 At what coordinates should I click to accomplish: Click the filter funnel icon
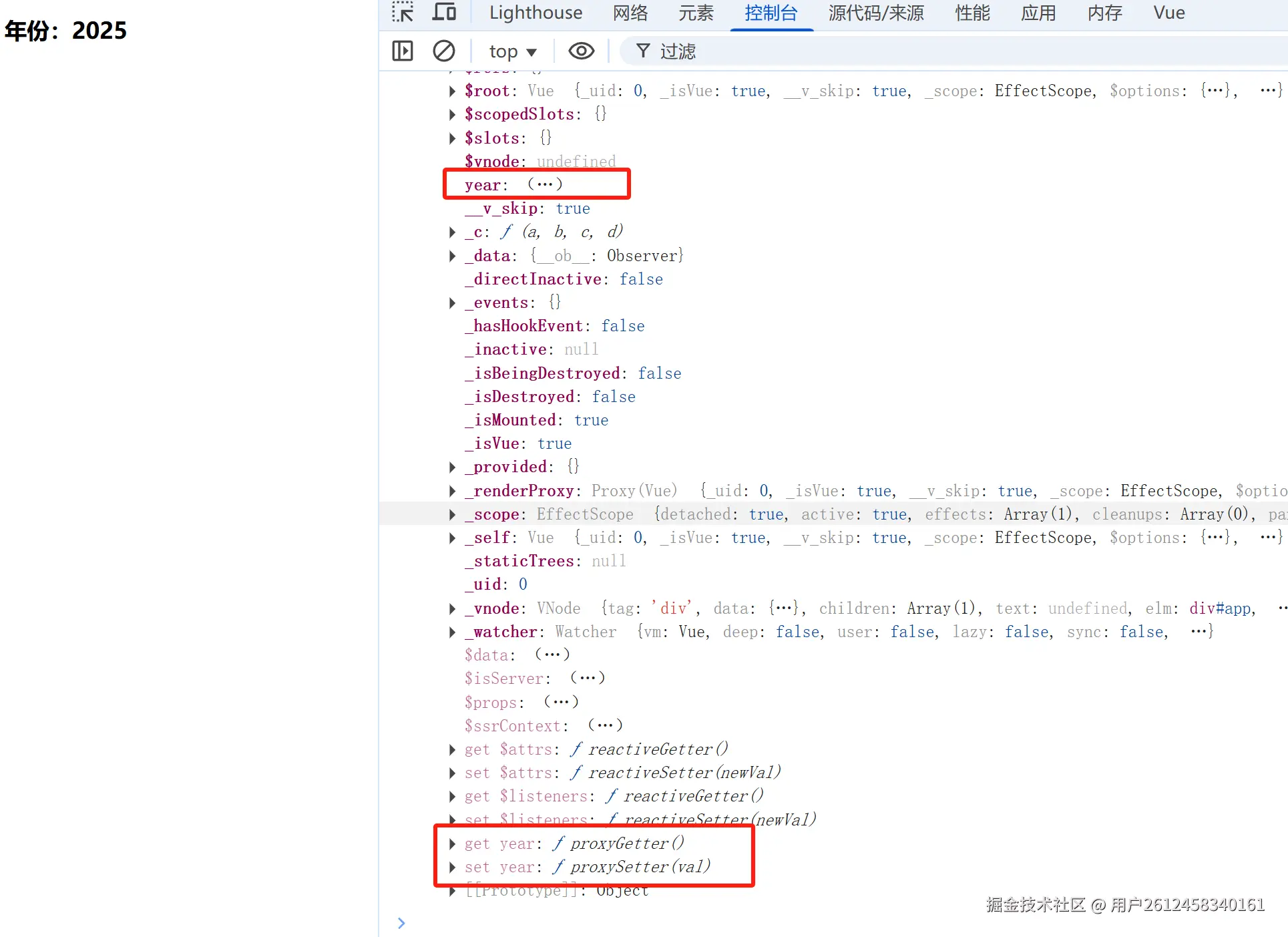pos(642,51)
